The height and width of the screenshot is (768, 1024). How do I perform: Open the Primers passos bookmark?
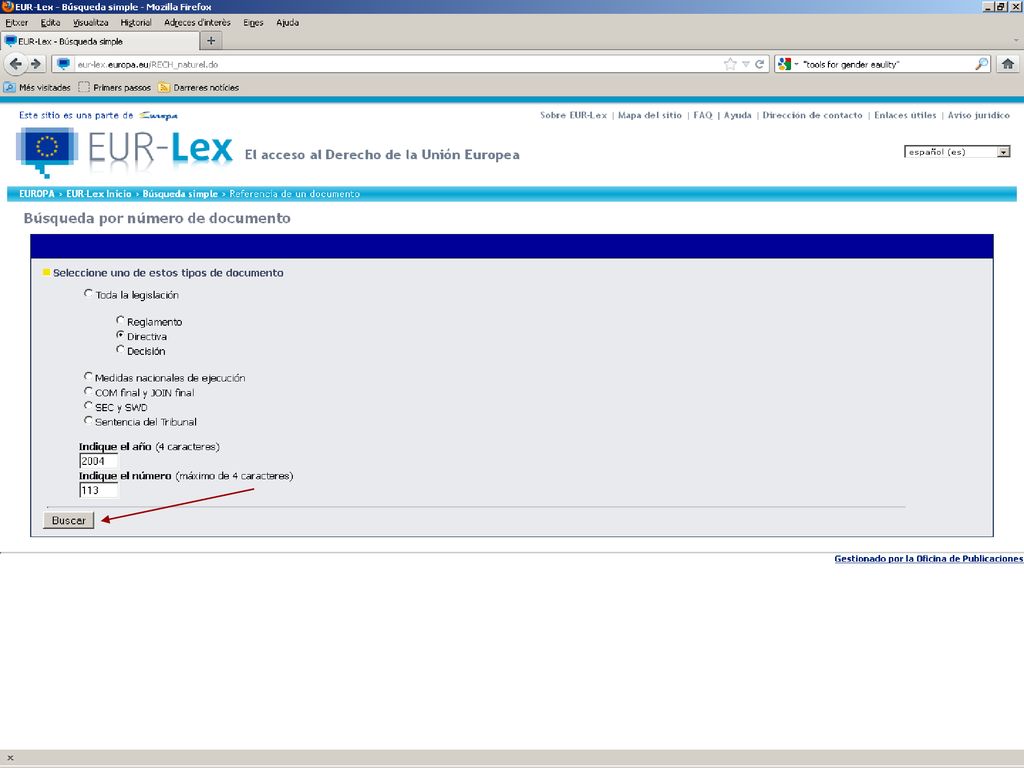114,88
